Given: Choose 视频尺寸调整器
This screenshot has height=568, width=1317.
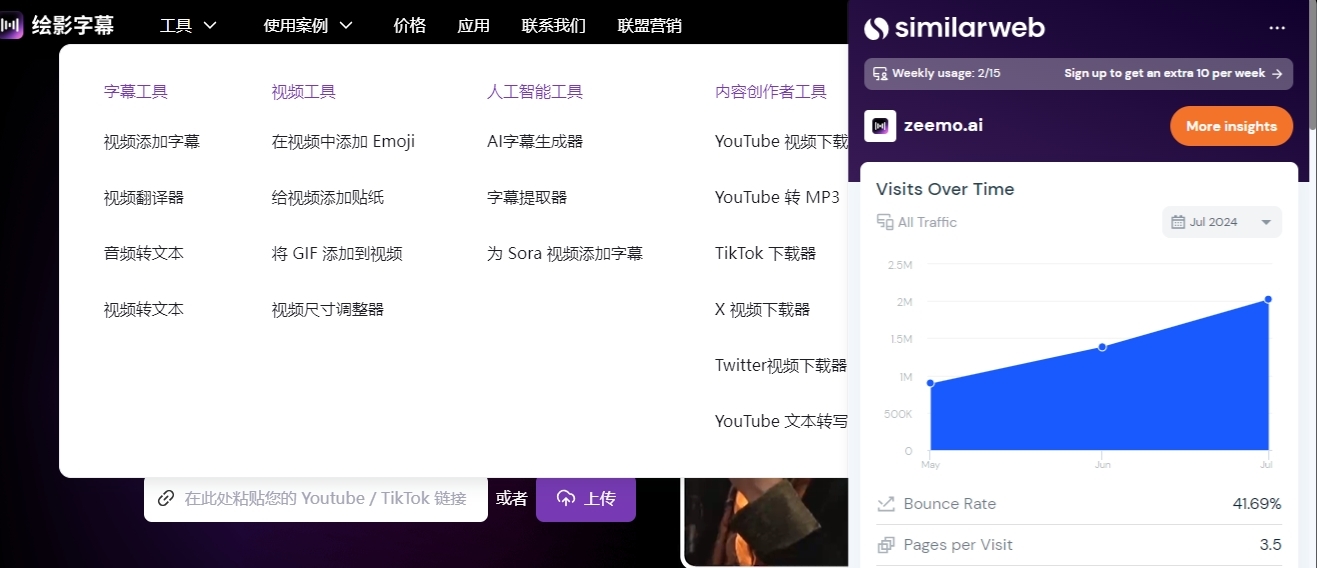Looking at the screenshot, I should tap(328, 310).
